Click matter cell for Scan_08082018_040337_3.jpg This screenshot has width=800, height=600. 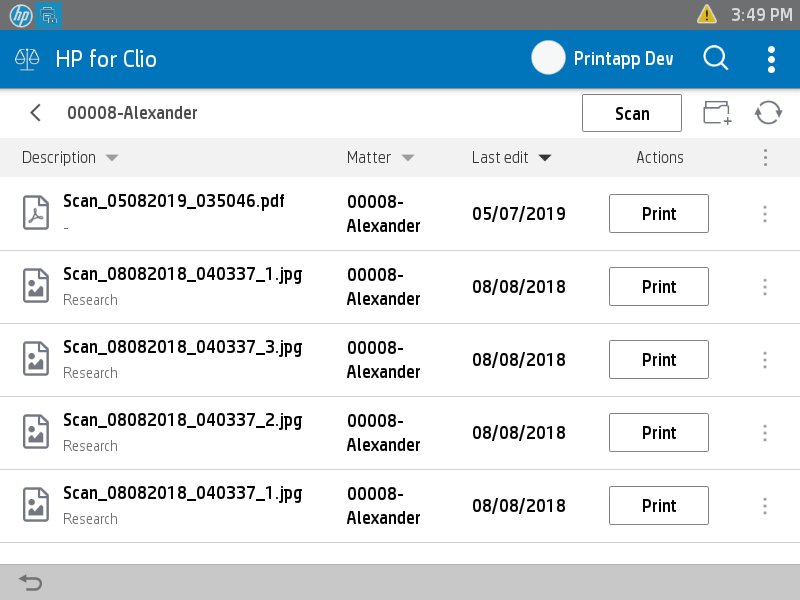click(x=384, y=360)
